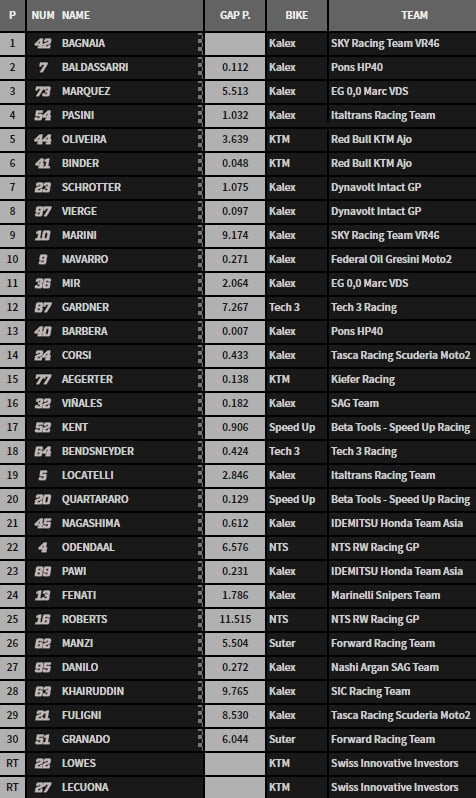Sort by TEAM column header
Screen dimensions: 476x798
414,15
